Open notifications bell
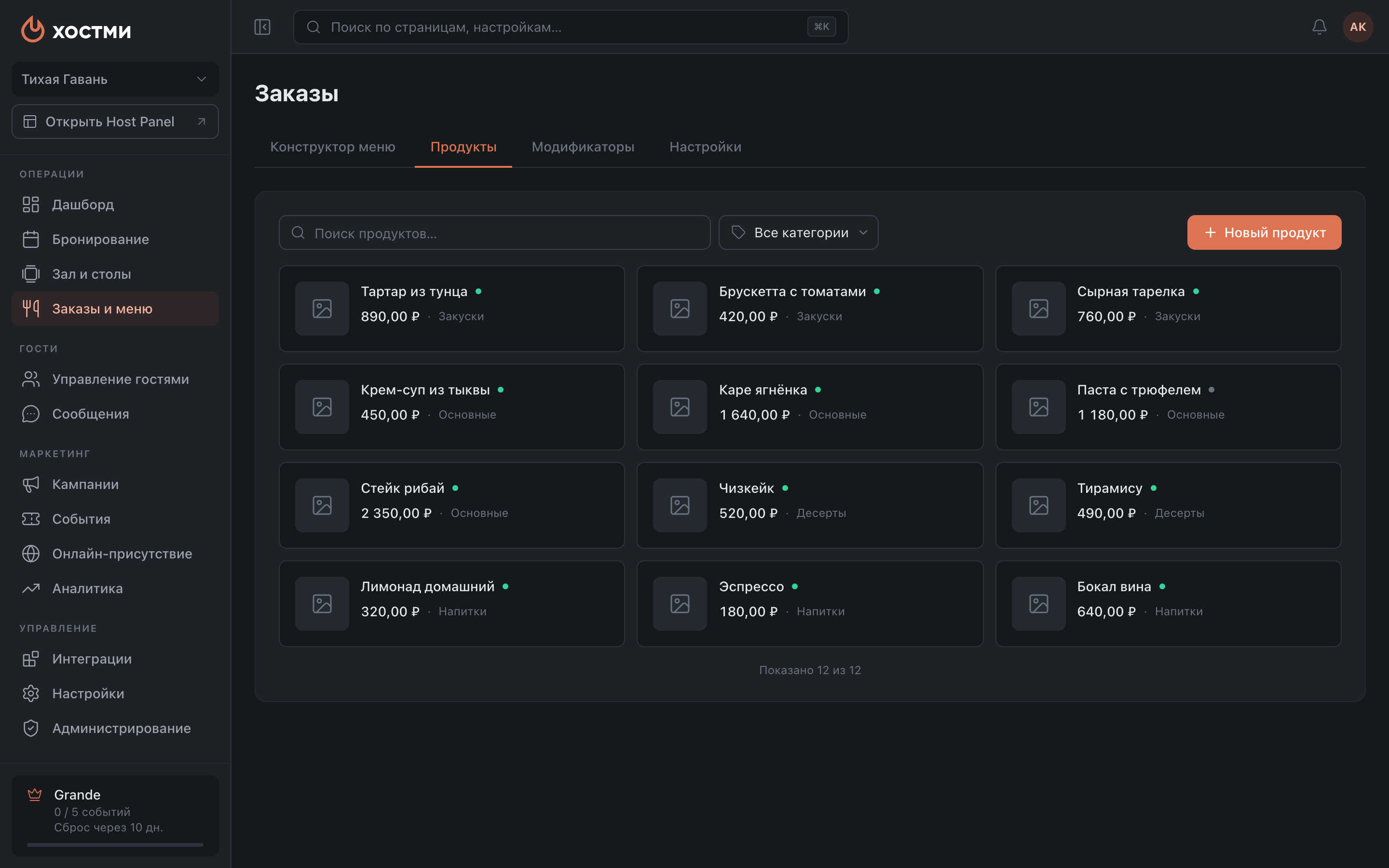This screenshot has height=868, width=1389. tap(1319, 27)
